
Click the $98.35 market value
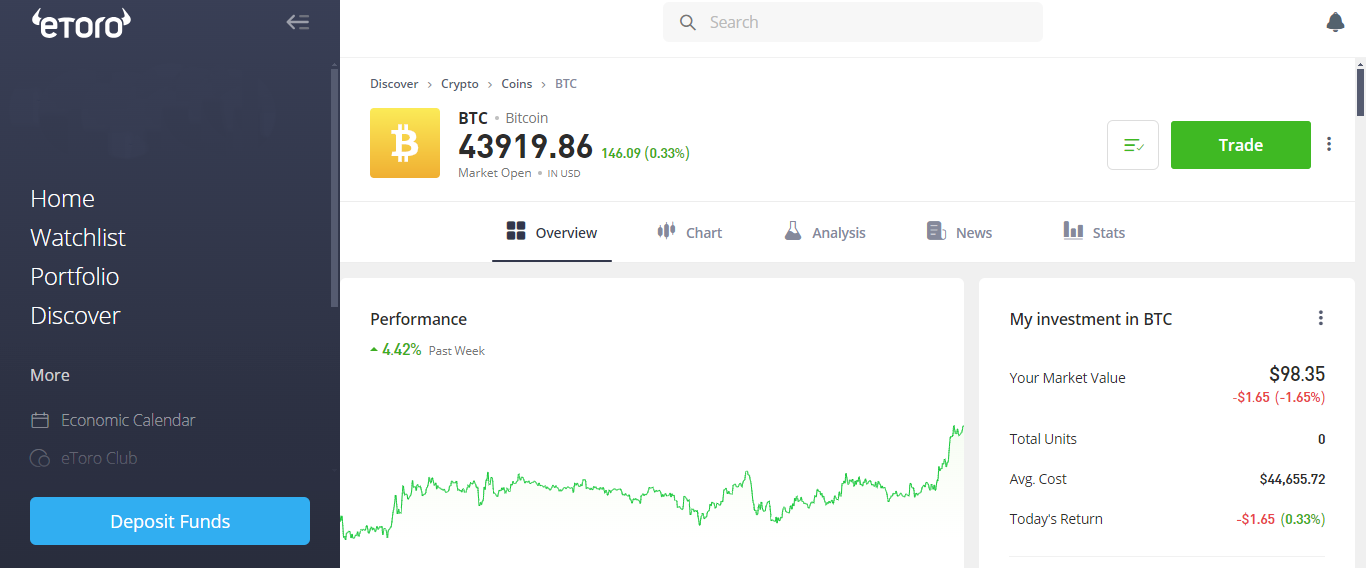click(x=1297, y=374)
